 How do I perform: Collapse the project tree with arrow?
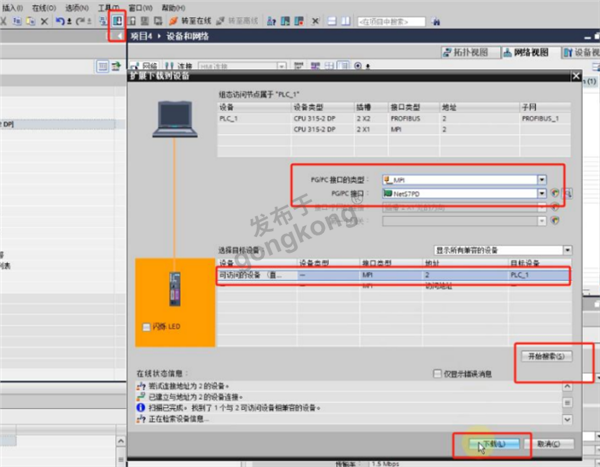coord(120,36)
